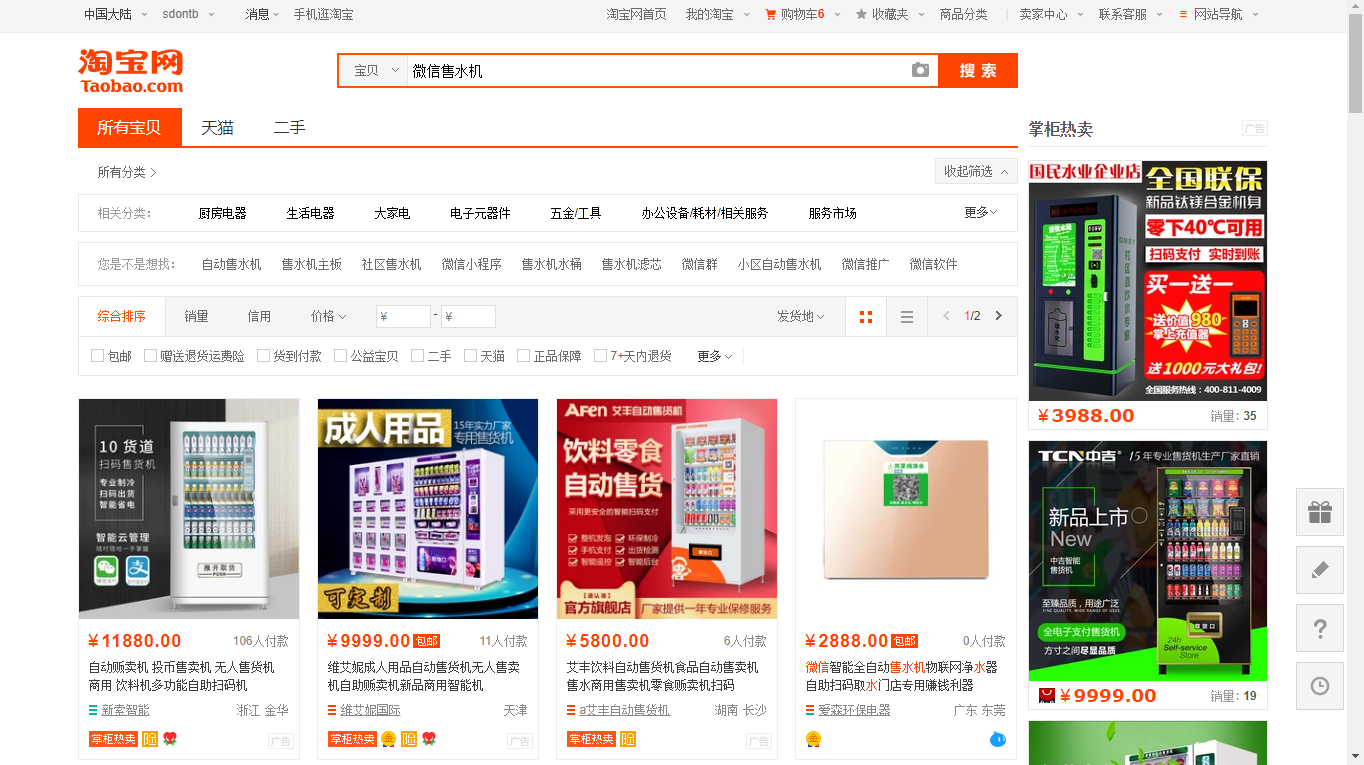Switch to list view icon
The width and height of the screenshot is (1364, 765).
(907, 317)
